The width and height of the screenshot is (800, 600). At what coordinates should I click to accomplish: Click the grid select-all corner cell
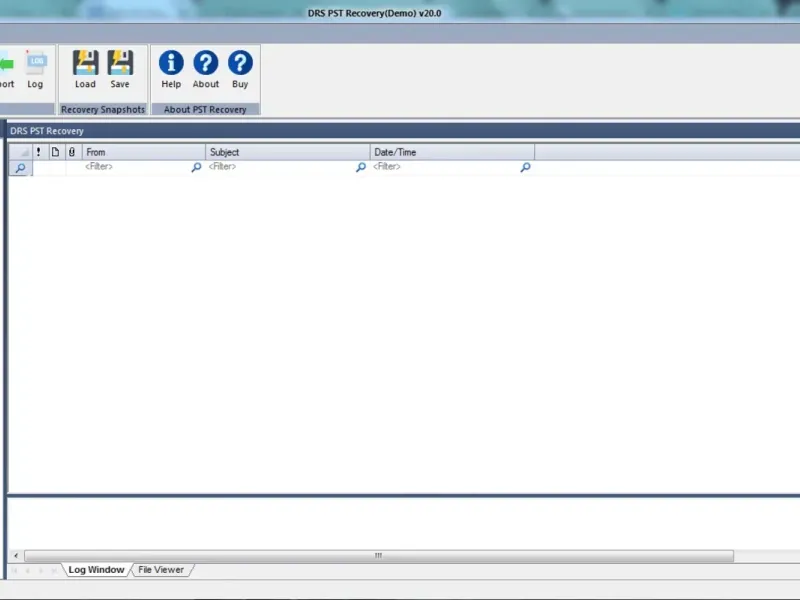21,152
